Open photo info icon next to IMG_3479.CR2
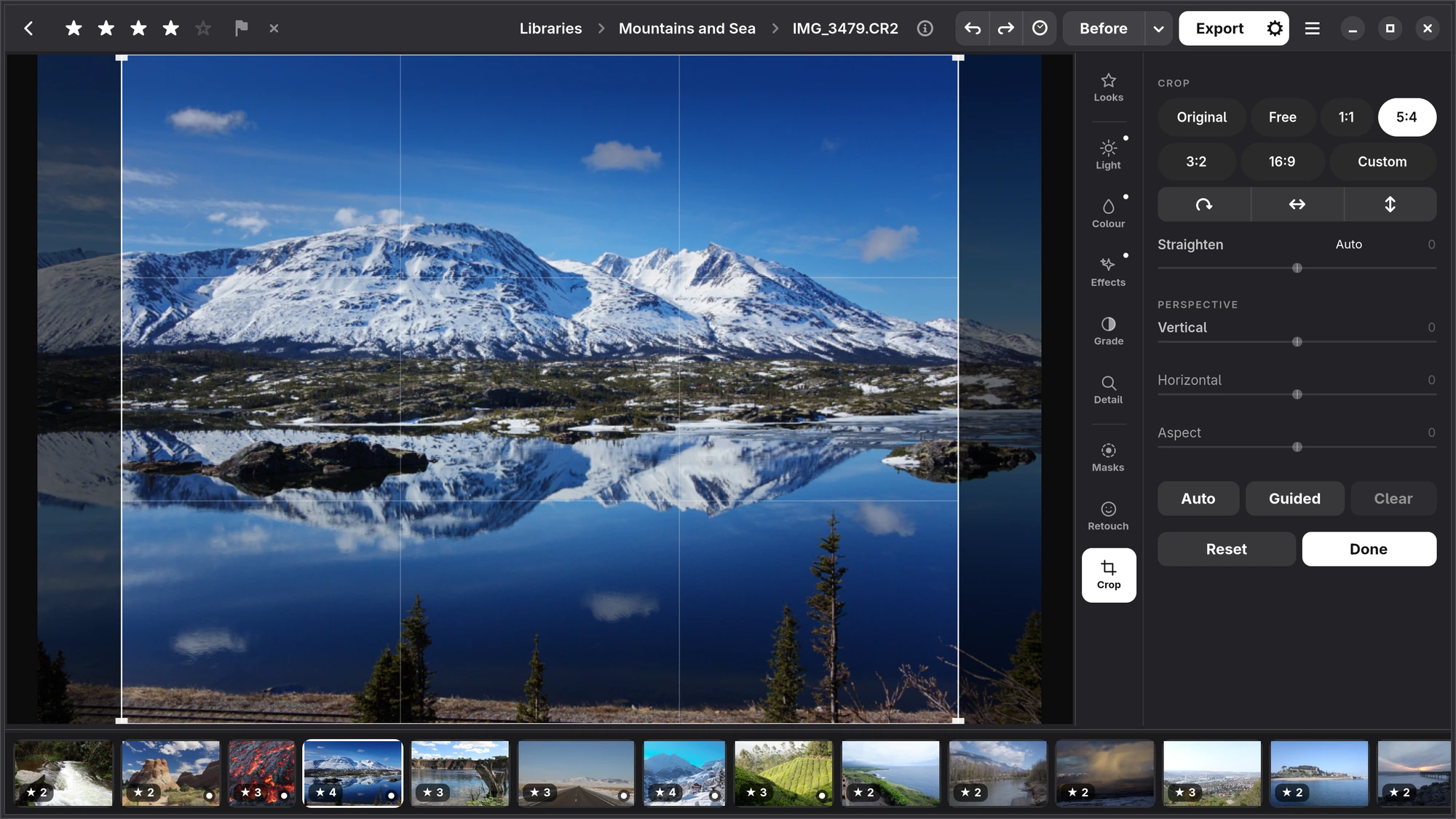 (925, 28)
